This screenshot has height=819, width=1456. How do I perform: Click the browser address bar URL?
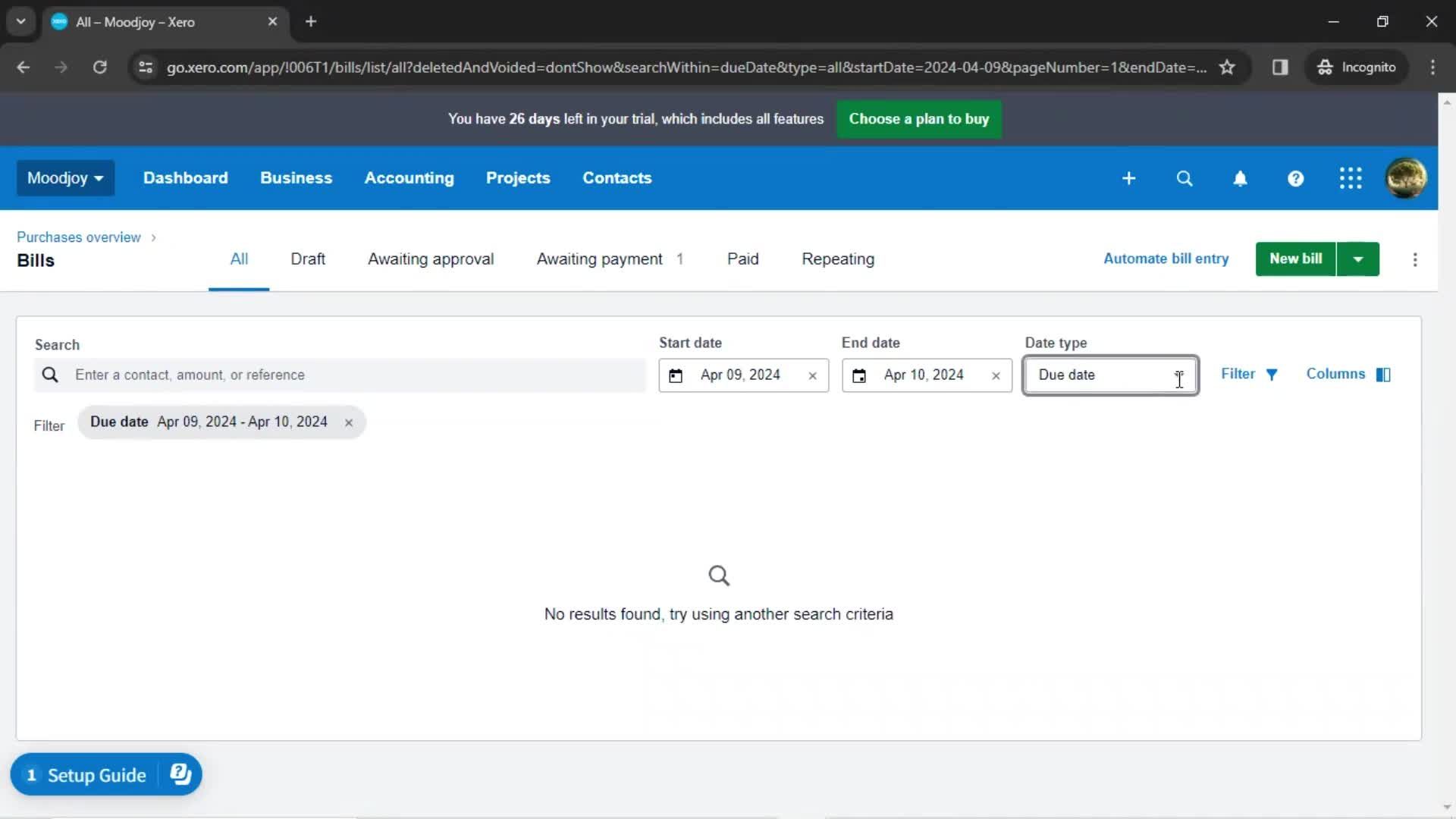(686, 67)
